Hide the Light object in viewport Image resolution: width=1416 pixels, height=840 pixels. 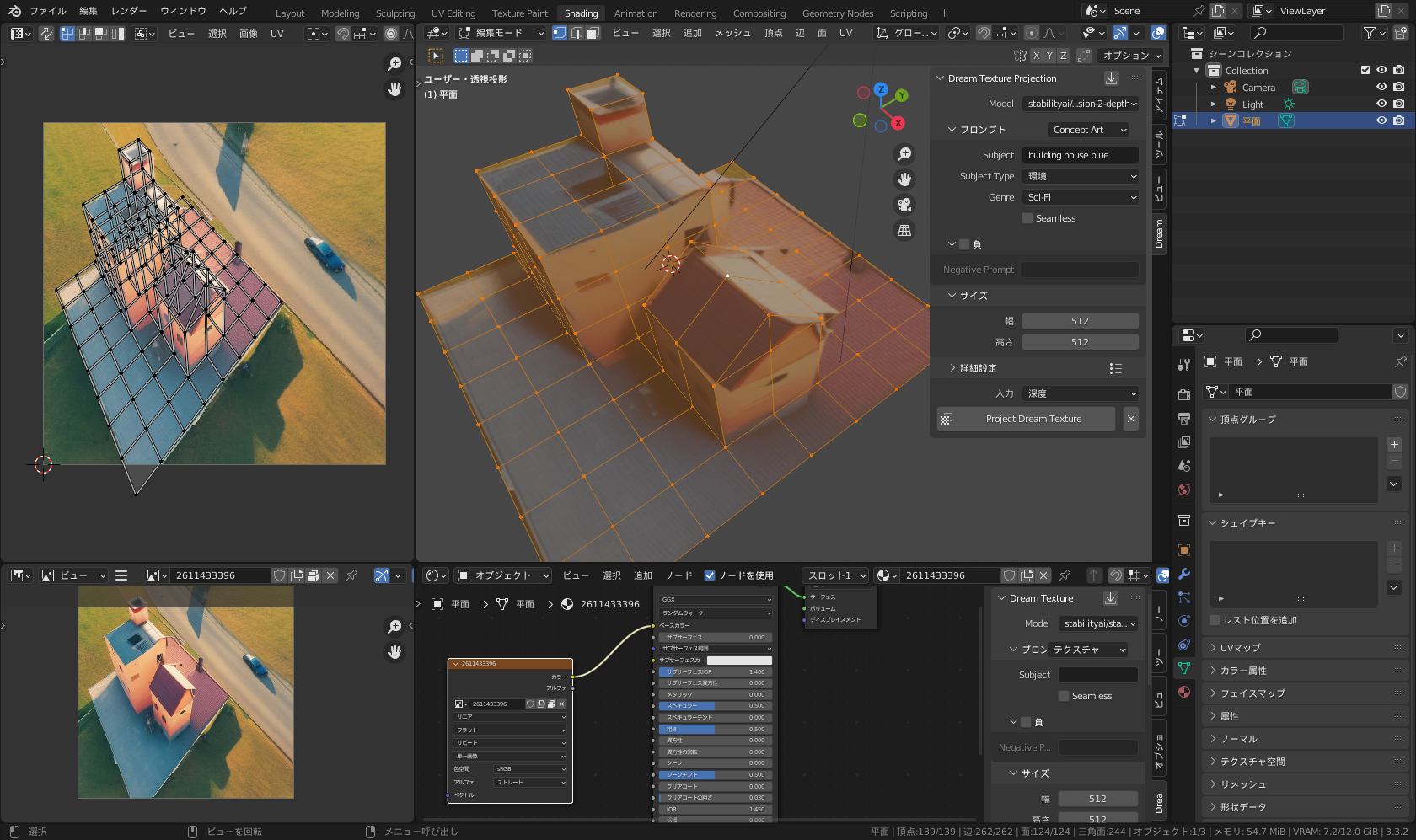tap(1381, 104)
